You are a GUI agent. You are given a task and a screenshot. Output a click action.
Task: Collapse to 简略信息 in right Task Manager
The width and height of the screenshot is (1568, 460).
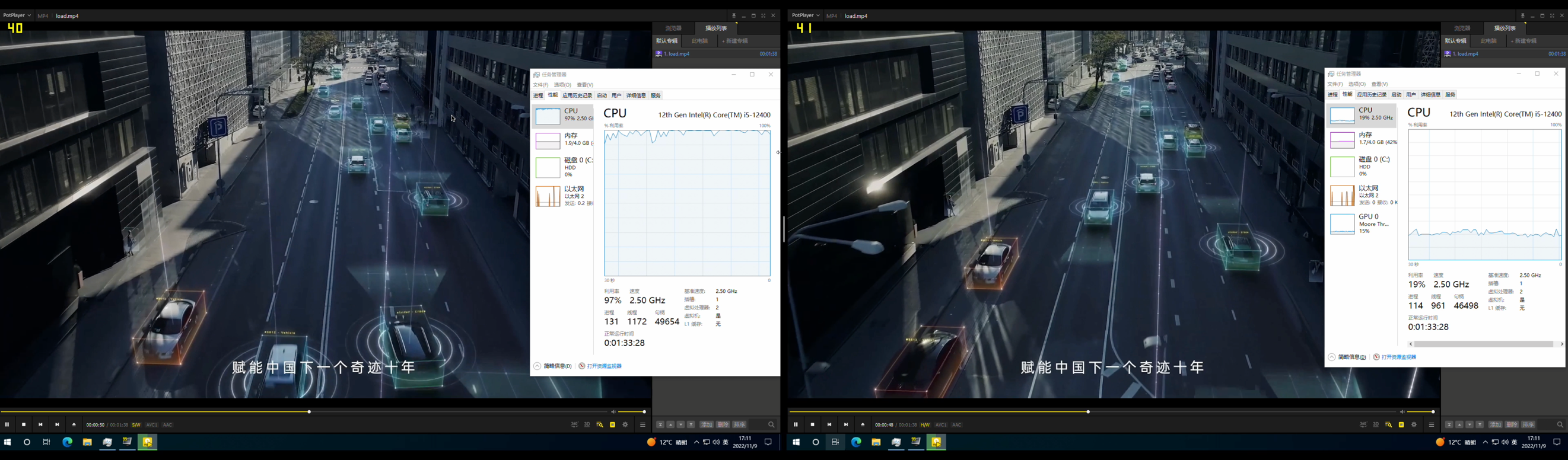(1347, 357)
